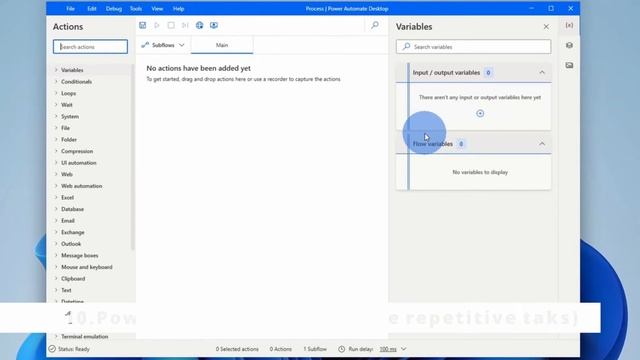Collapse the Flow variables section
640x360 pixels.
[x=542, y=144]
